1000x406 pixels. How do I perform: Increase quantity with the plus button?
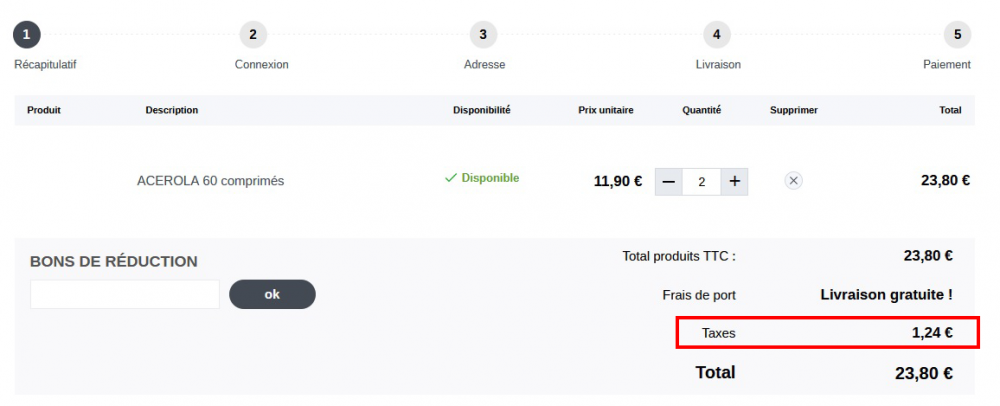(735, 181)
